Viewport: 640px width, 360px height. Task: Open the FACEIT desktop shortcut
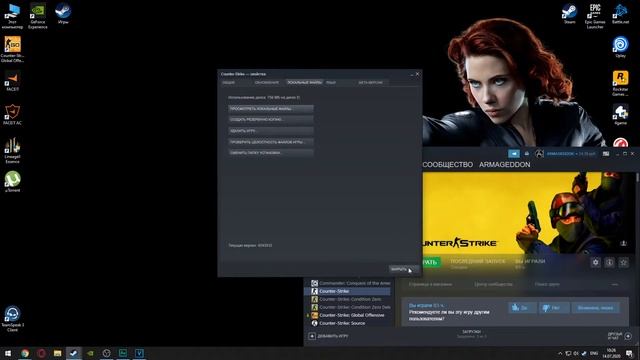coord(12,81)
